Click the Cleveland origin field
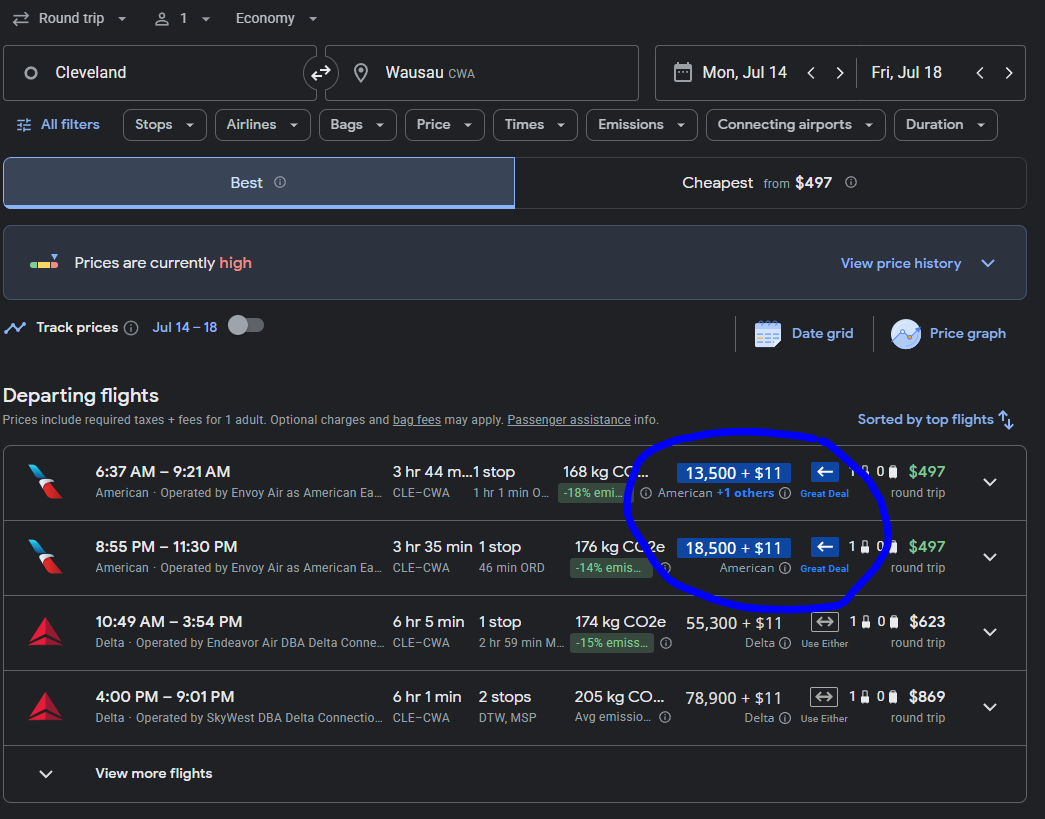The image size is (1045, 819). tap(160, 73)
